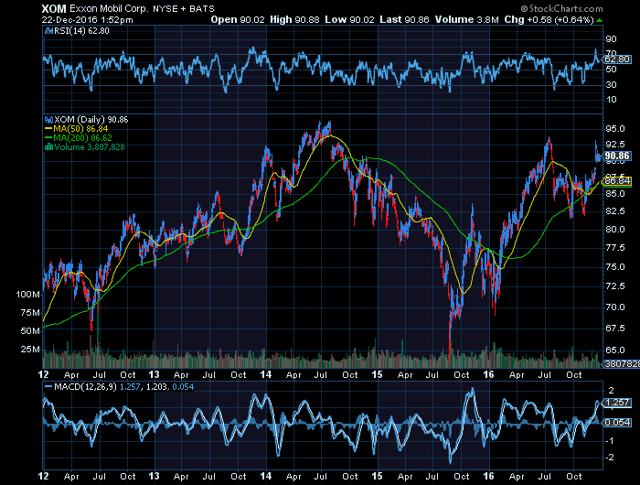The height and width of the screenshot is (485, 640).
Task: Click the 90.86 last price tag
Action: coord(618,156)
